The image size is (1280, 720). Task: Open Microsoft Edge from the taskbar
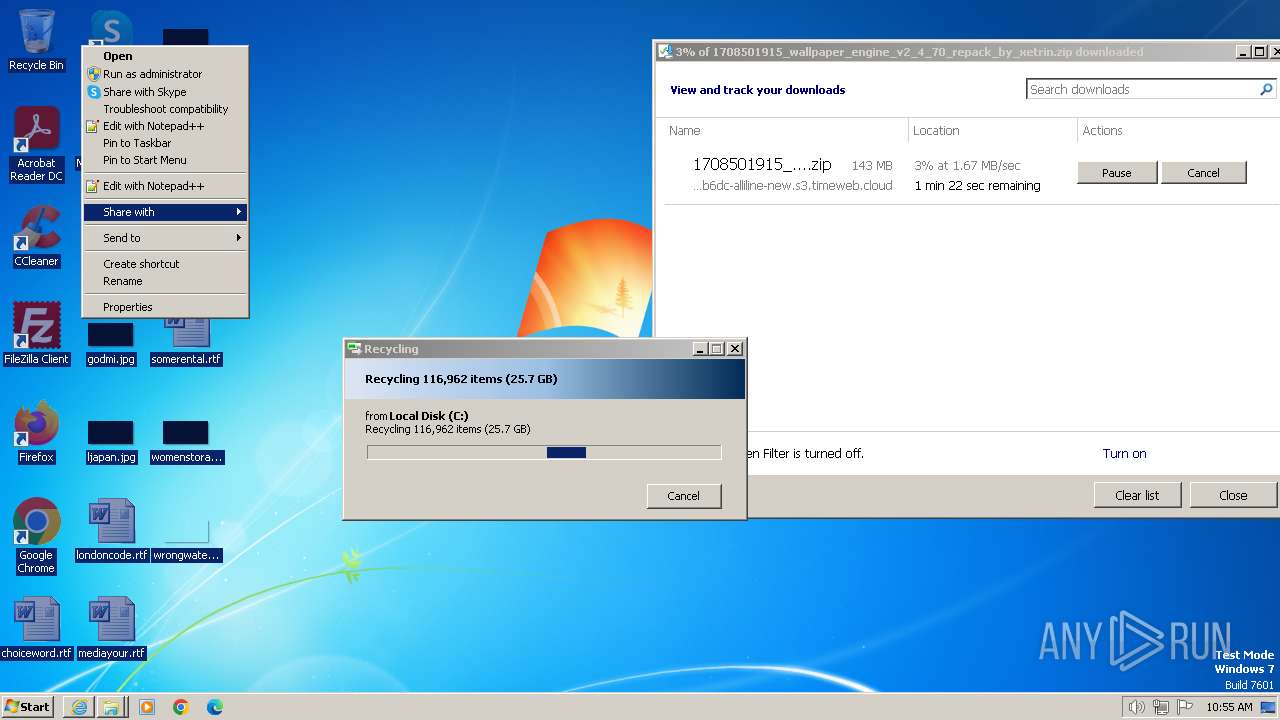click(215, 707)
